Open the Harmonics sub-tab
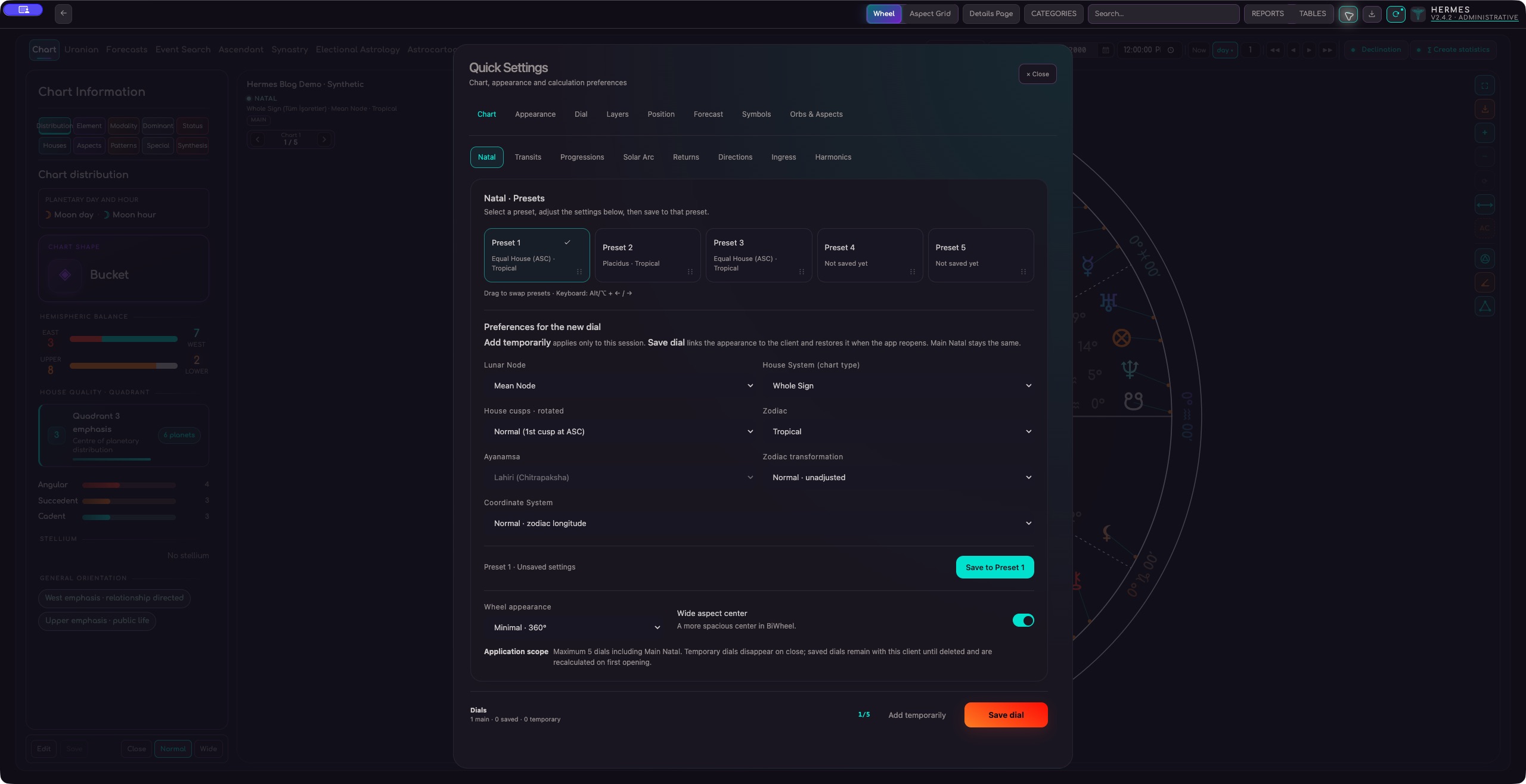This screenshot has width=1526, height=784. click(x=833, y=157)
